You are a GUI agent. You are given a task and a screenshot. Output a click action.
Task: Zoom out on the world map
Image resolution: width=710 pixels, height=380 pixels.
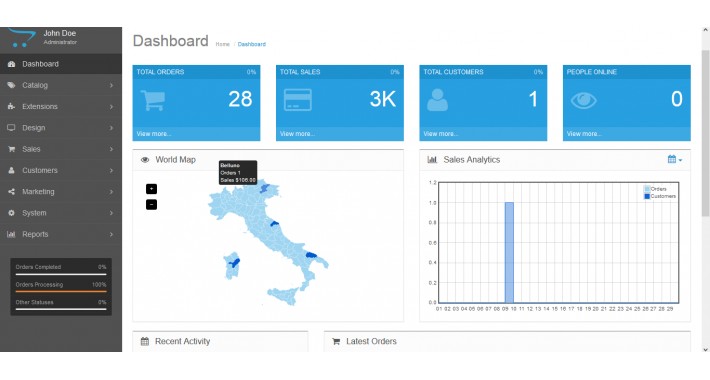[x=151, y=204]
